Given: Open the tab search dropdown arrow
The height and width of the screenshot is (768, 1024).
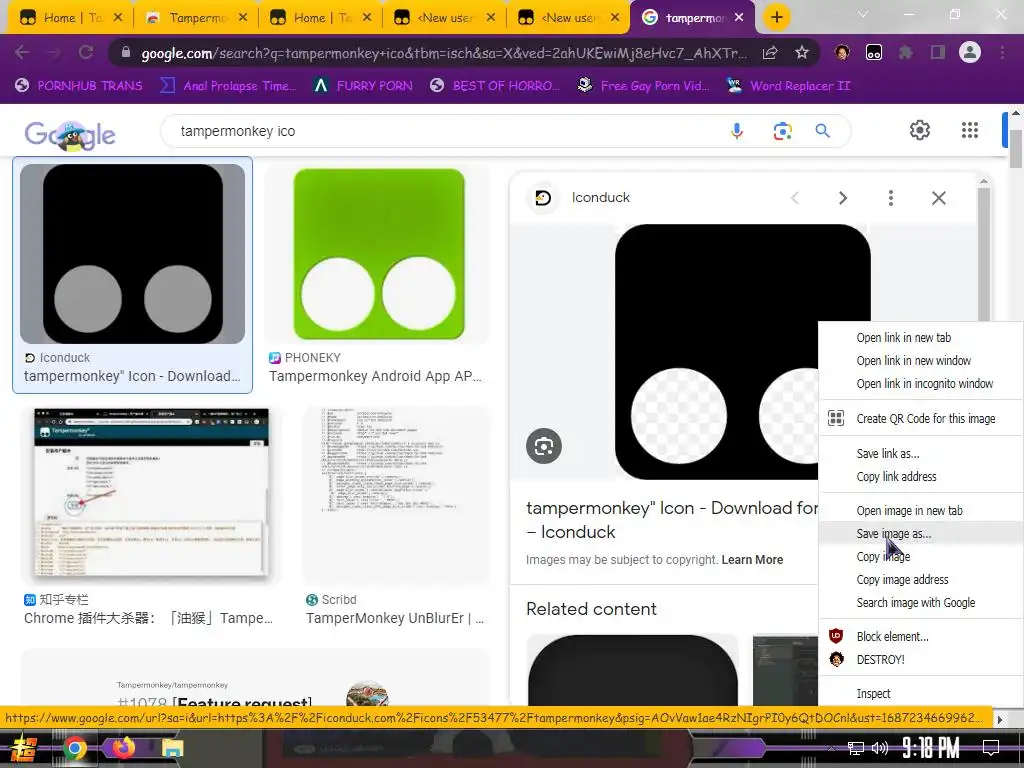Looking at the screenshot, I should coord(863,14).
